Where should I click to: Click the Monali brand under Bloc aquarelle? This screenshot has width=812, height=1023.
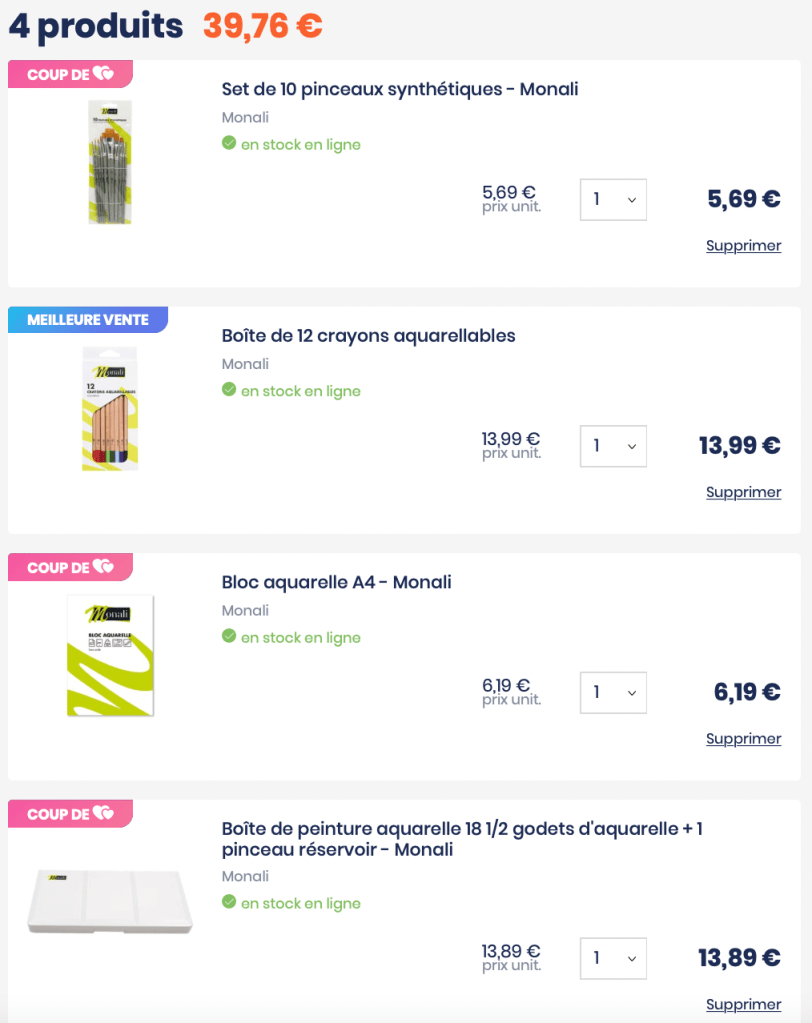click(245, 611)
